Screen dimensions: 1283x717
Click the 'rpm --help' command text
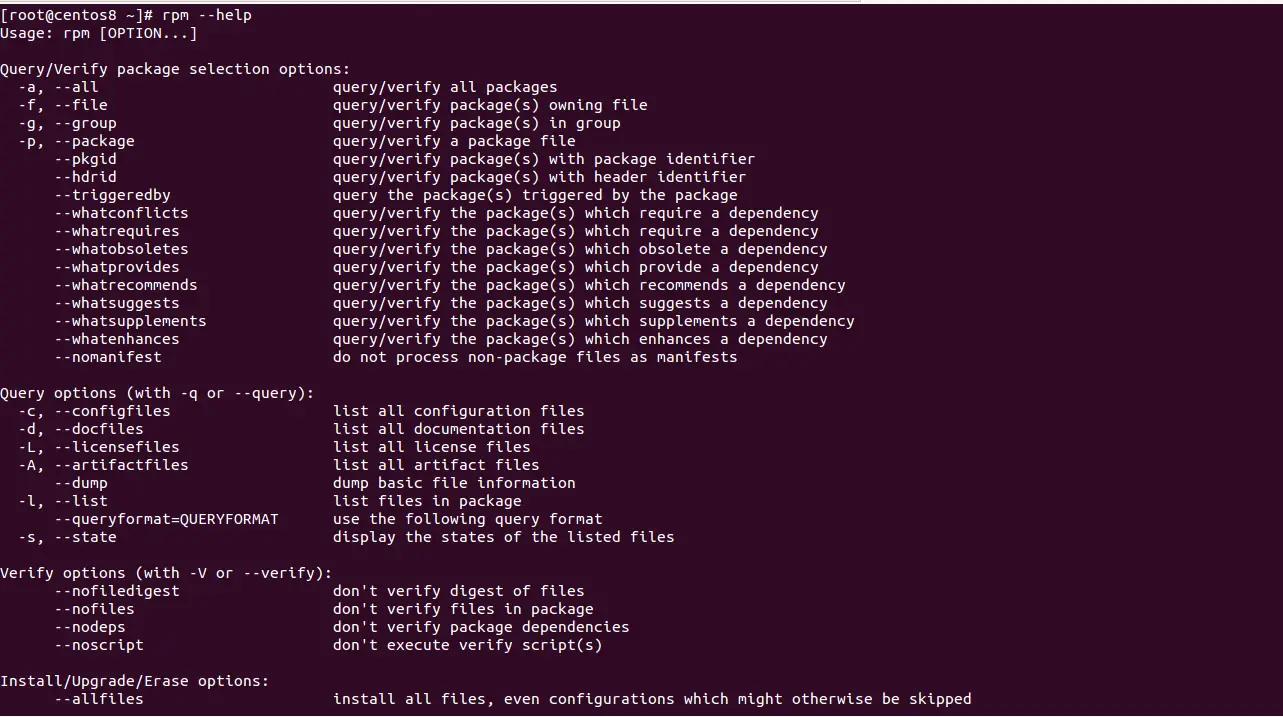[207, 15]
